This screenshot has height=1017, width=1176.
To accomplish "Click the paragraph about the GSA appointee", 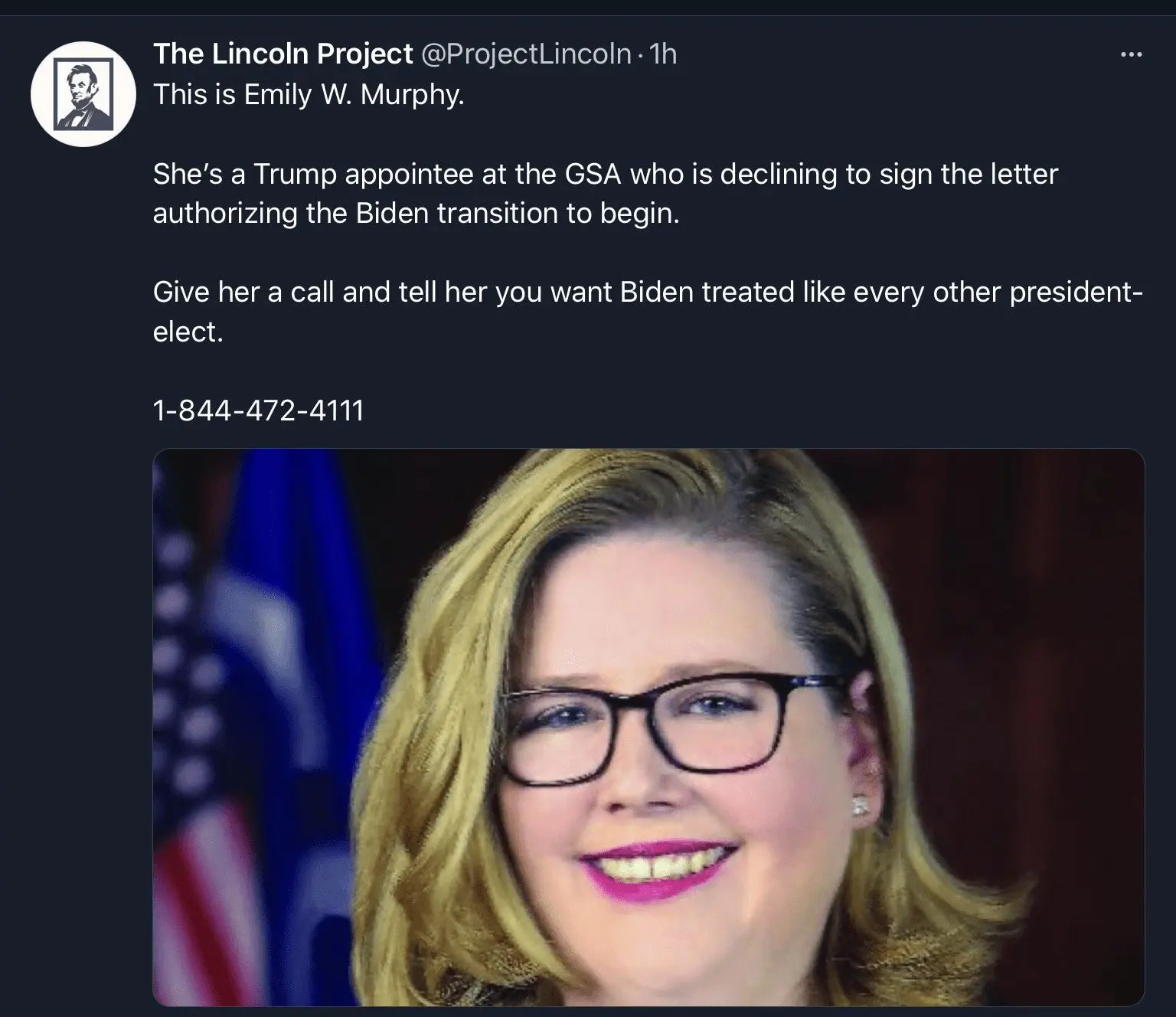I will (605, 193).
